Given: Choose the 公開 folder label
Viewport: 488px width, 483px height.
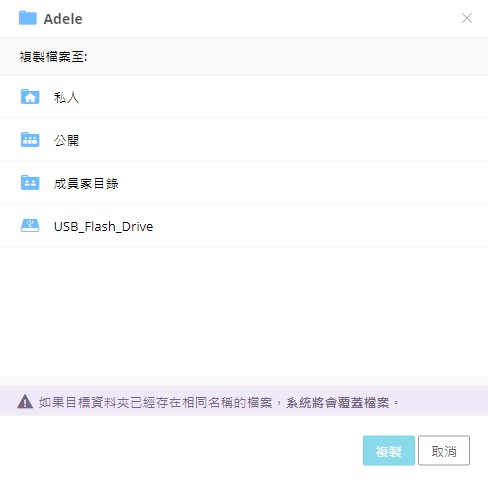Looking at the screenshot, I should 66,140.
